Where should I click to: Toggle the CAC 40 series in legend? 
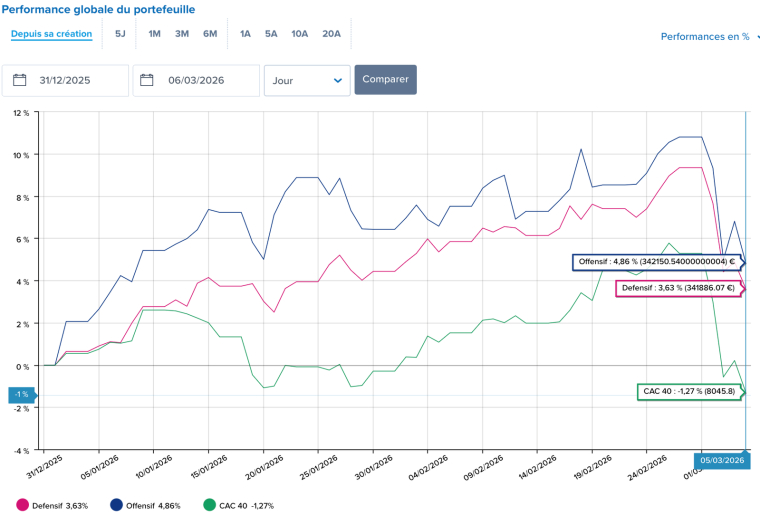pos(238,506)
